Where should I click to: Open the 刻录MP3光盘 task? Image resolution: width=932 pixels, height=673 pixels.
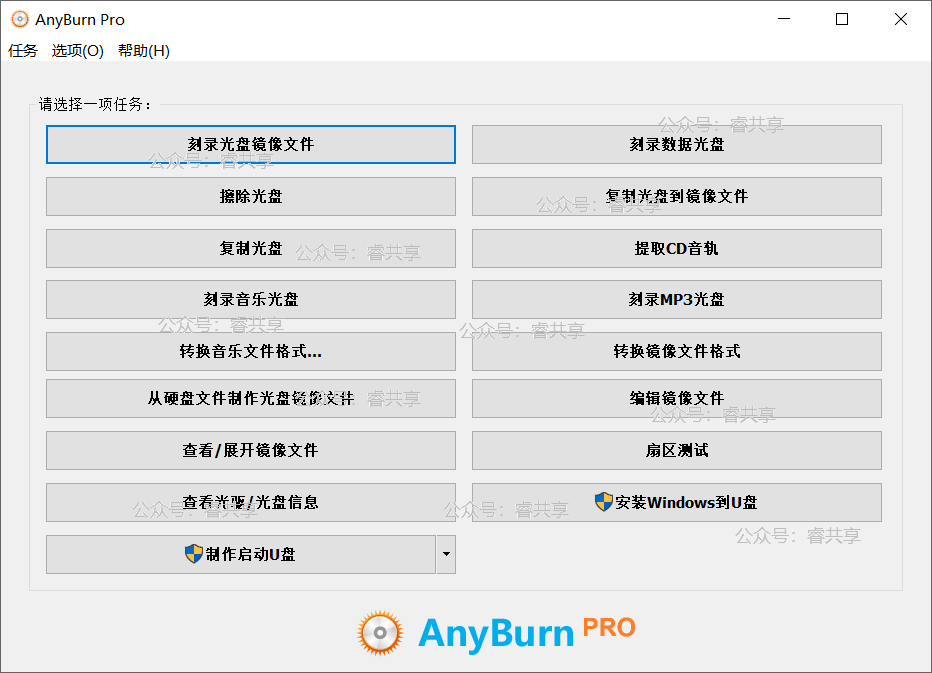click(677, 299)
